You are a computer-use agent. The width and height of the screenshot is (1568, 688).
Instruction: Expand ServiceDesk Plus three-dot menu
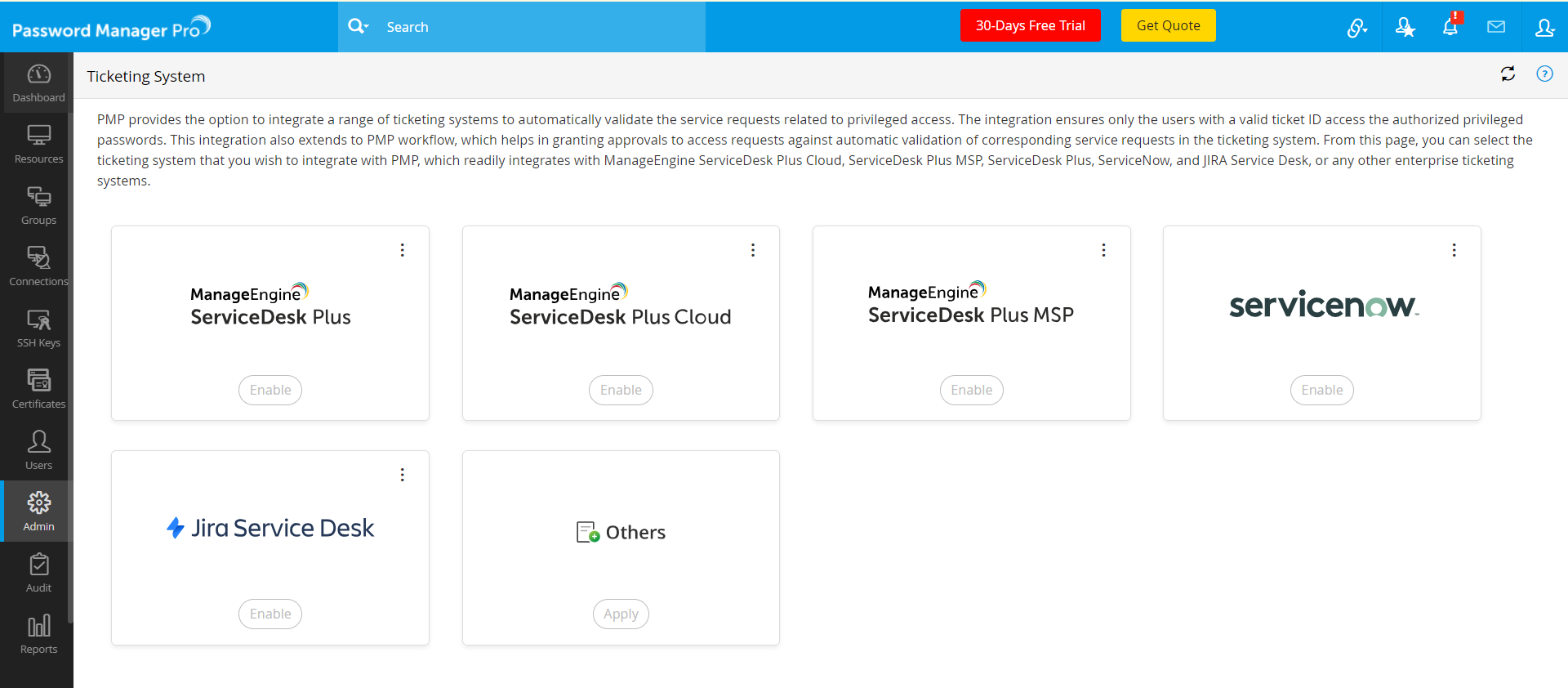pyautogui.click(x=403, y=250)
